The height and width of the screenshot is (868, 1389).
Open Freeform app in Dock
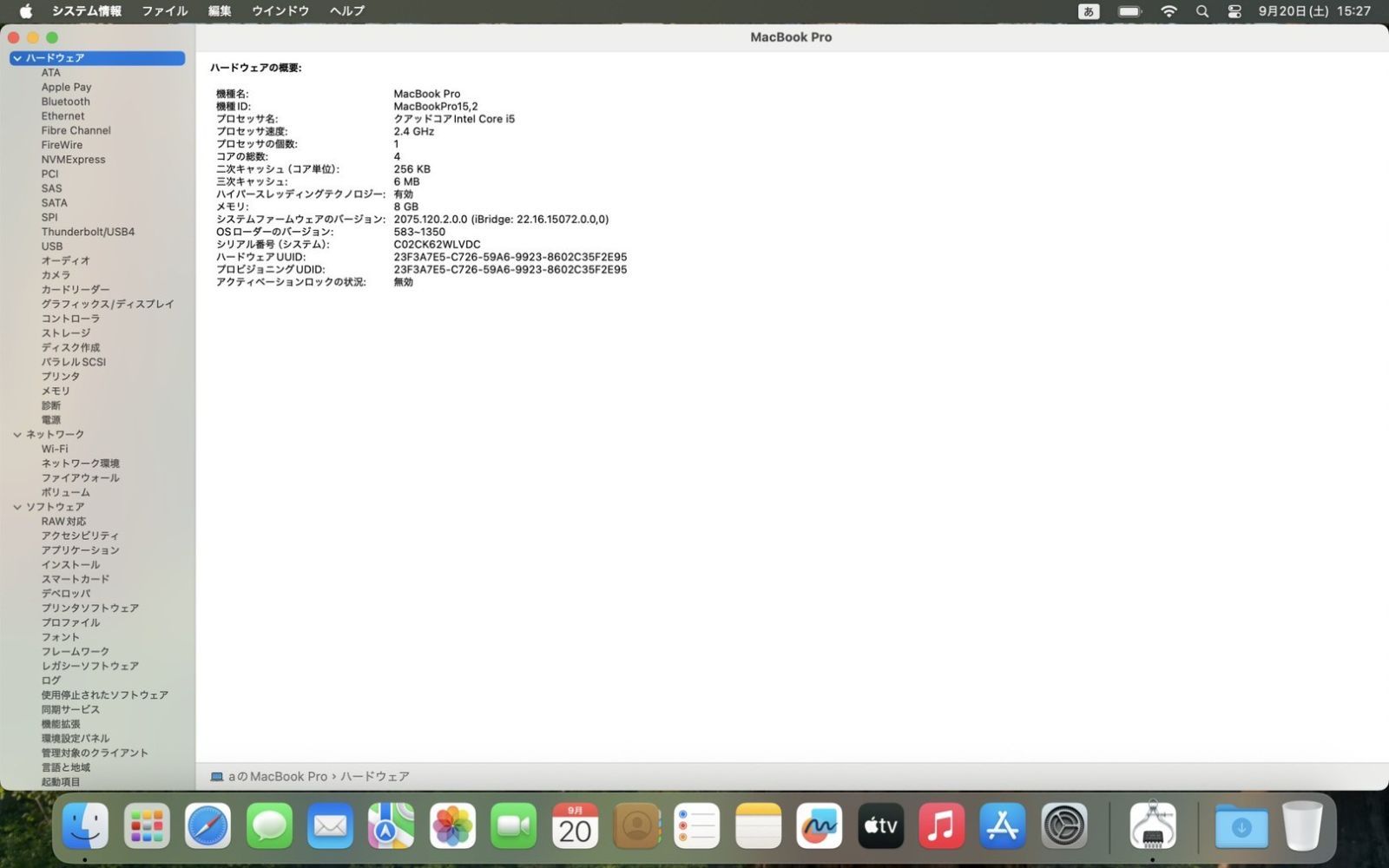pos(819,825)
